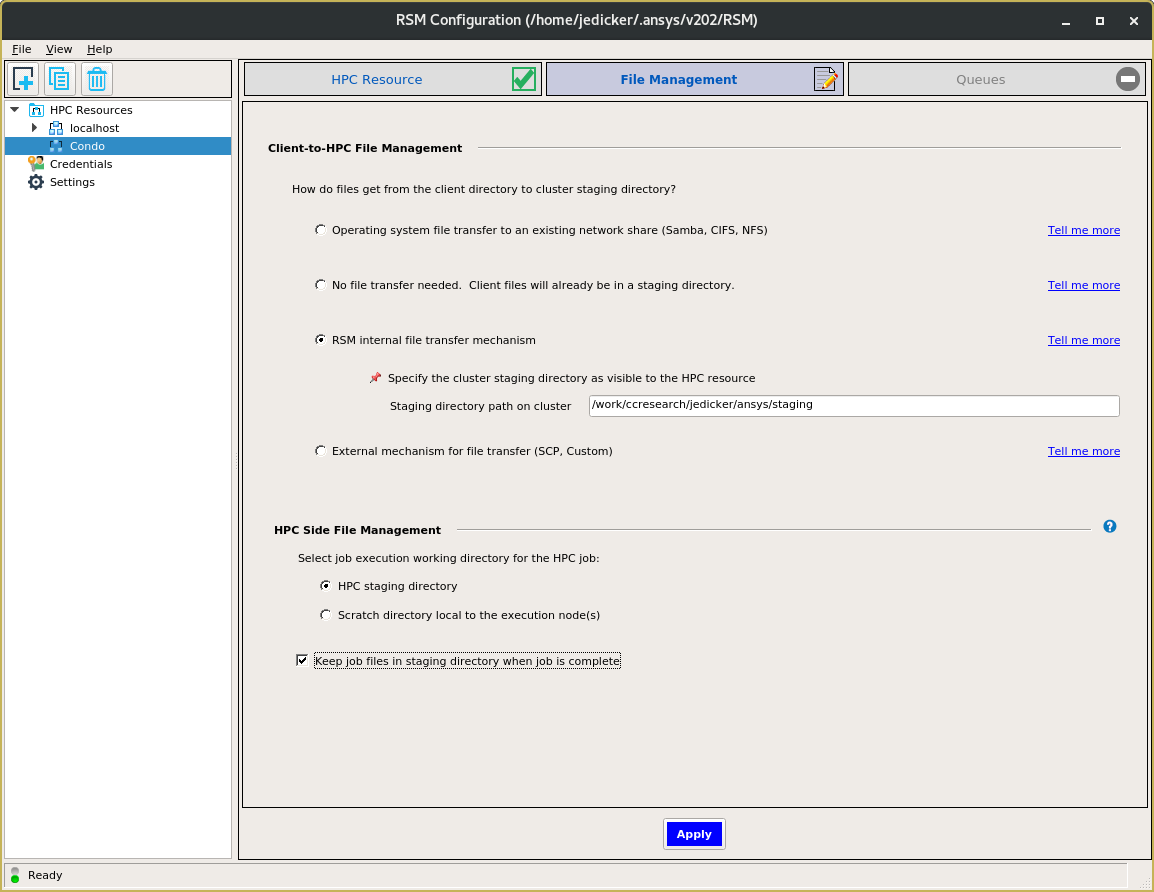1154x892 pixels.
Task: Maximize the RSM Configuration window
Action: point(1100,21)
